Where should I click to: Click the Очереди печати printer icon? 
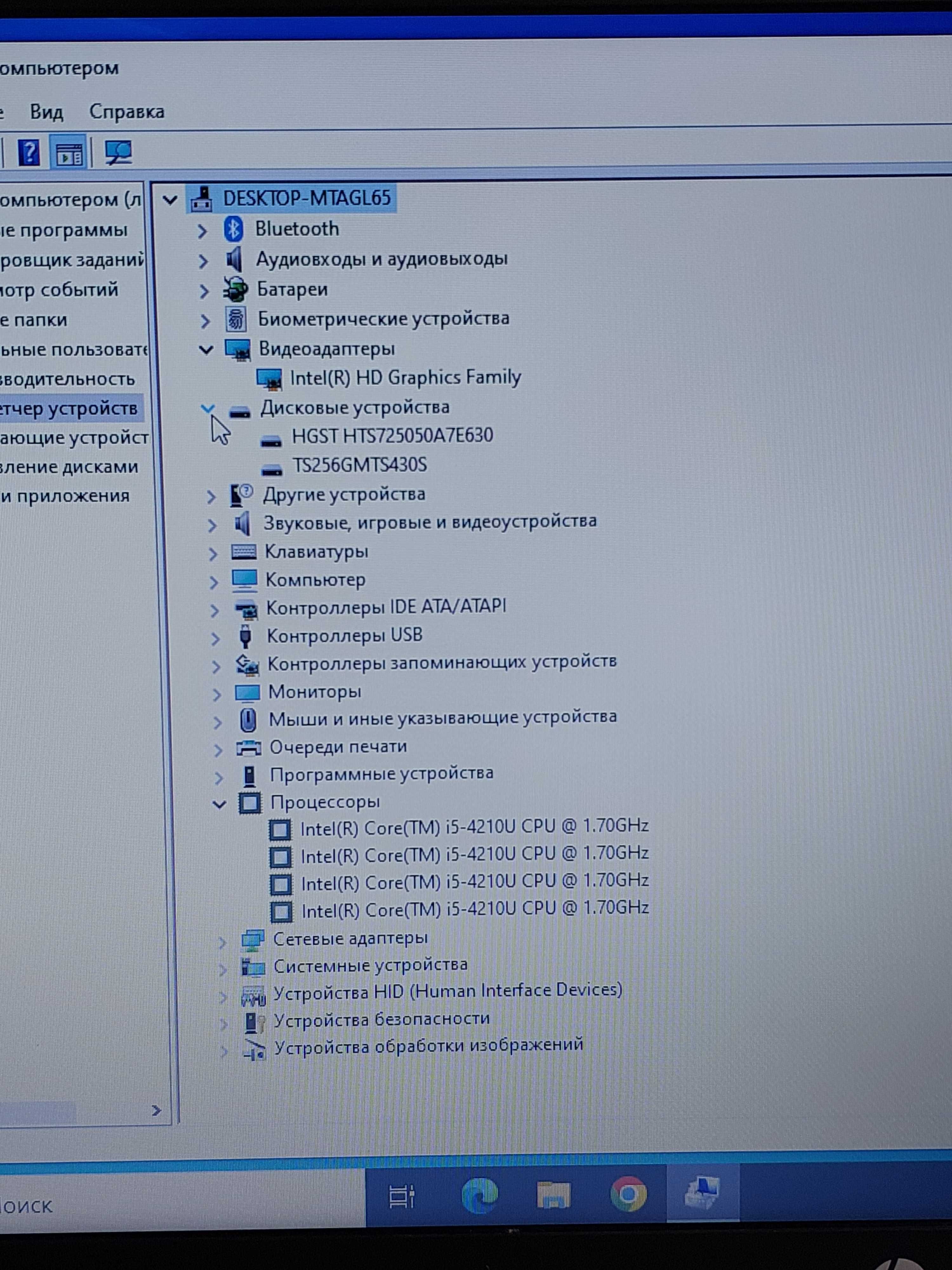tap(249, 747)
